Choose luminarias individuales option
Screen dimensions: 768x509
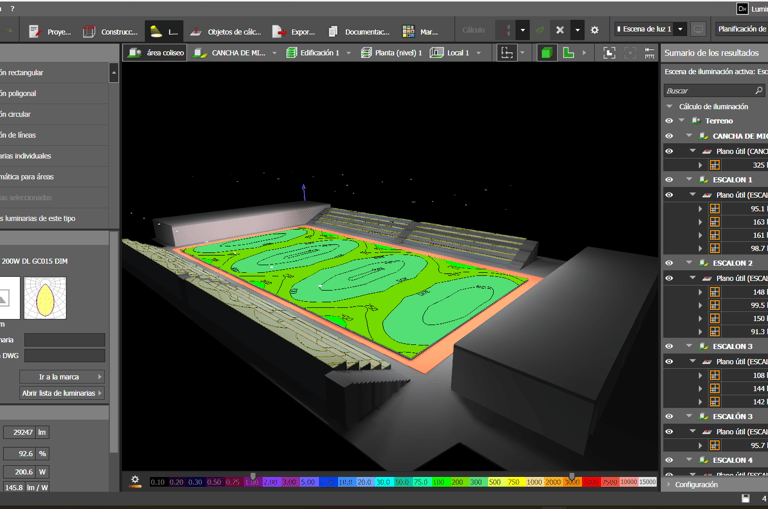pyautogui.click(x=54, y=156)
